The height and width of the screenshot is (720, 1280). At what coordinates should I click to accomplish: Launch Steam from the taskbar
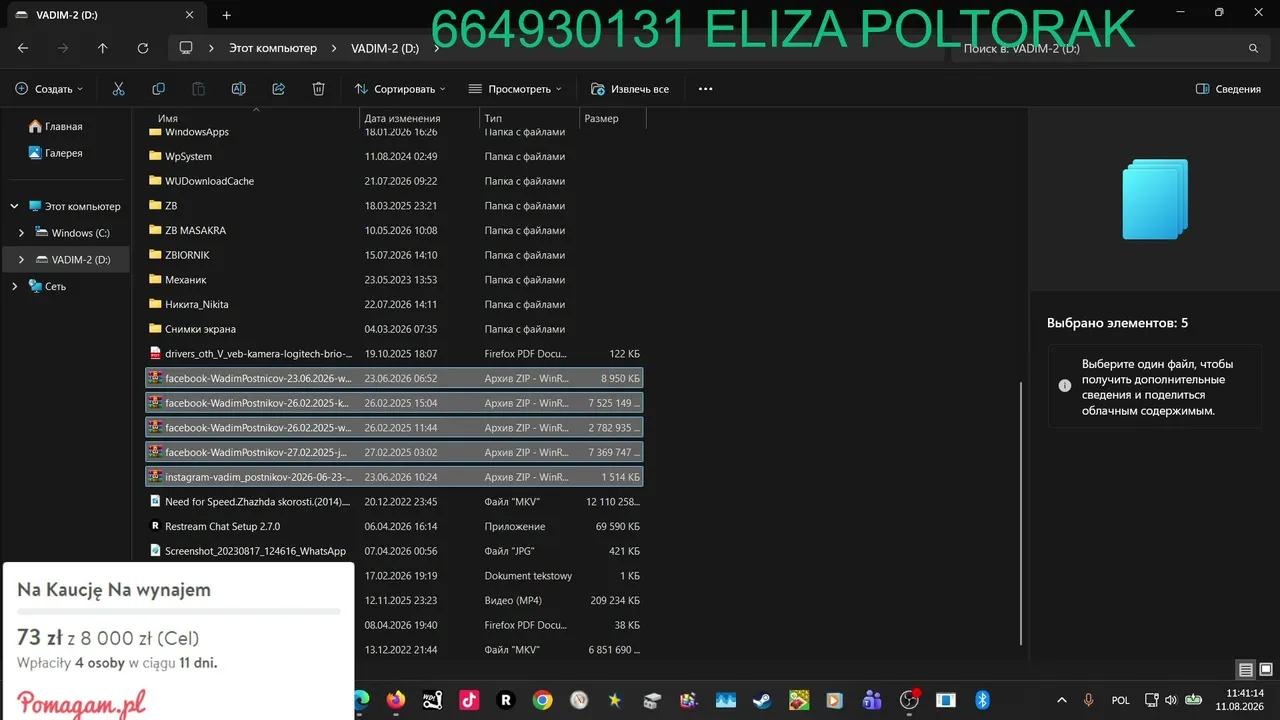(762, 700)
